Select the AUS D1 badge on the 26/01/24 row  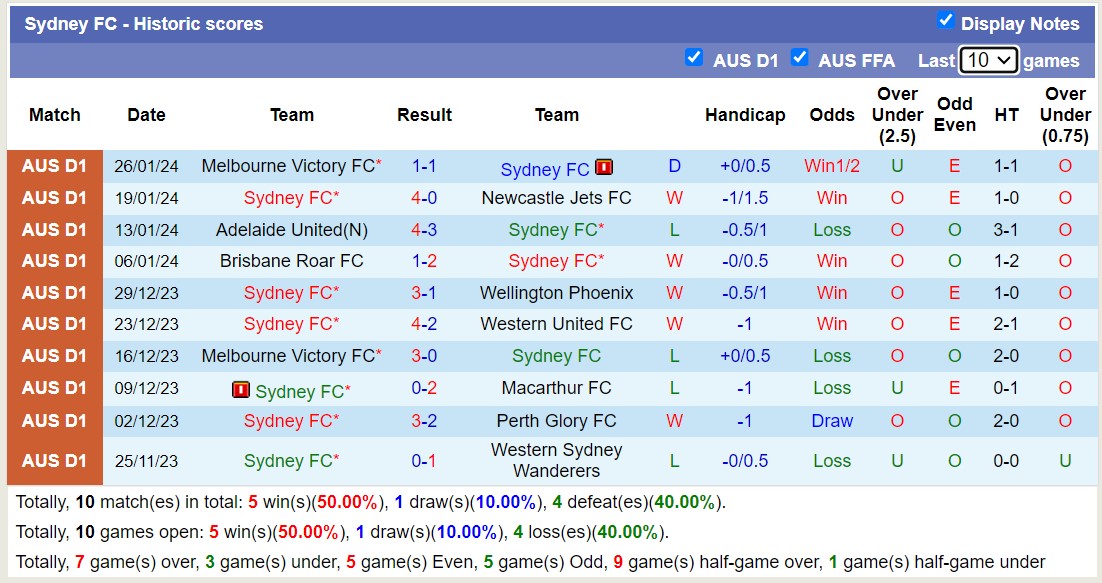54,167
